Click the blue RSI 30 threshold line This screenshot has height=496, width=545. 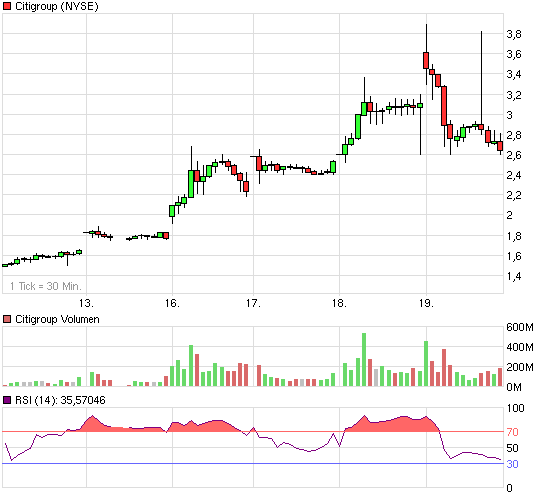click(253, 463)
